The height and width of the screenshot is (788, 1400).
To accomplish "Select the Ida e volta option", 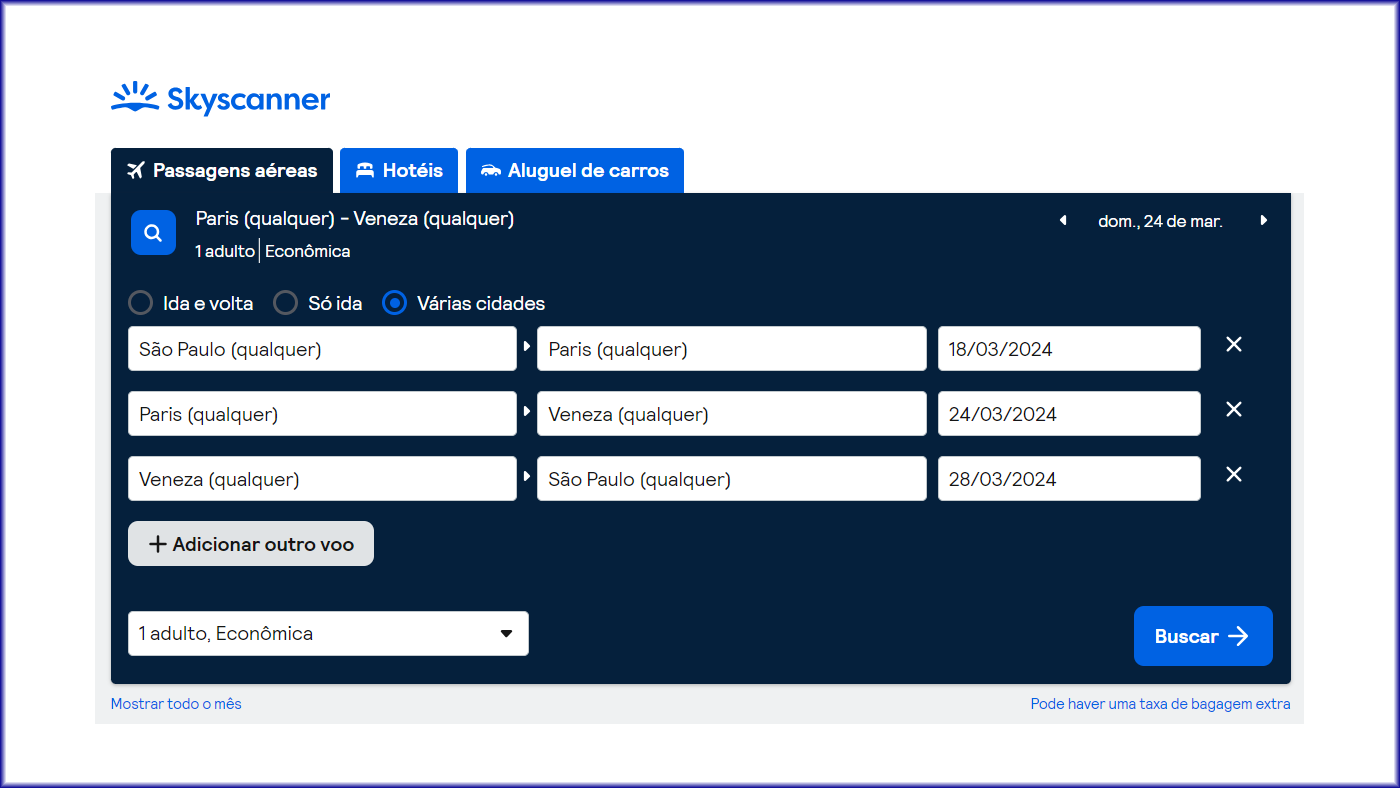I will pos(141,303).
